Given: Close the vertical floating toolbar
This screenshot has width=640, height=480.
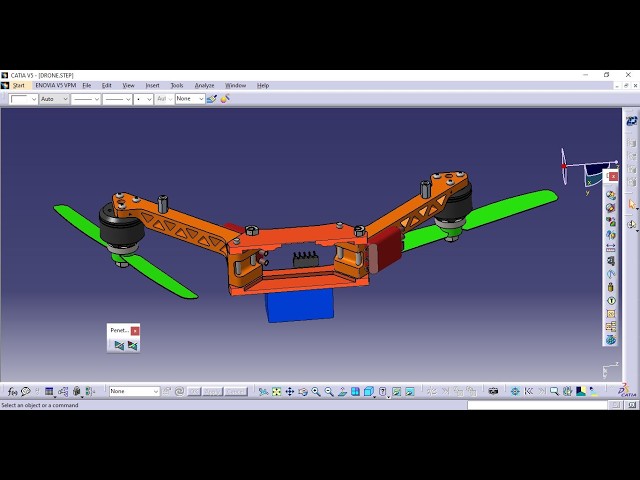Looking at the screenshot, I should pyautogui.click(x=613, y=176).
